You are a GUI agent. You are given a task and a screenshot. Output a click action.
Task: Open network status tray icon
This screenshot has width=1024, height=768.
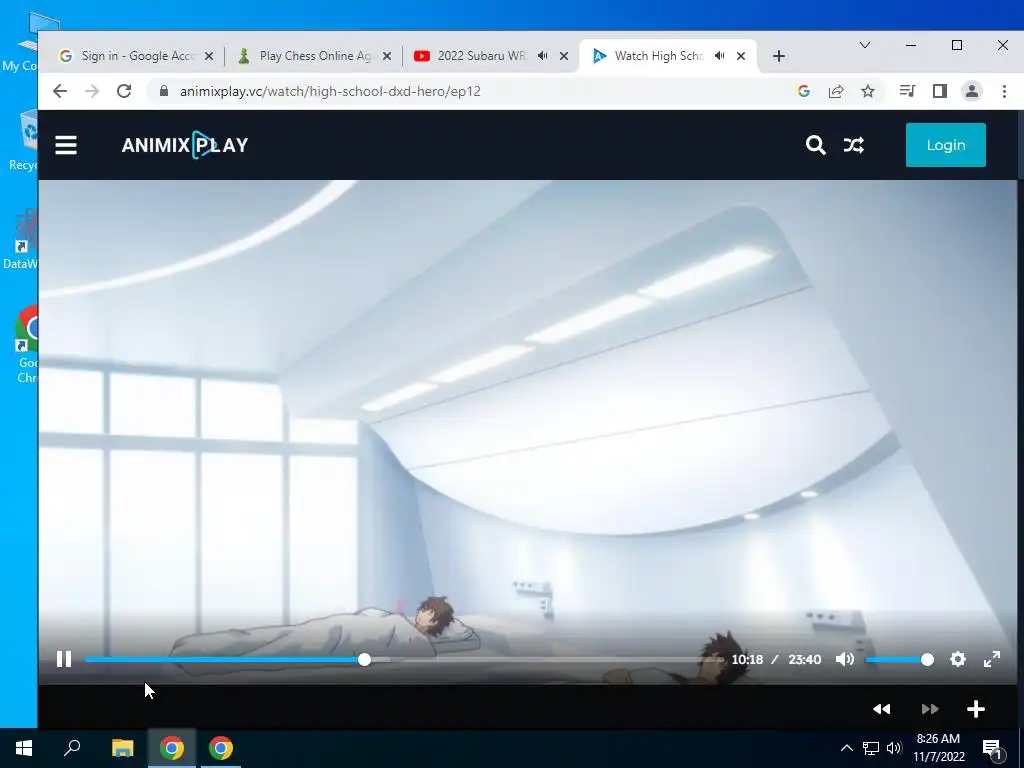pyautogui.click(x=871, y=748)
